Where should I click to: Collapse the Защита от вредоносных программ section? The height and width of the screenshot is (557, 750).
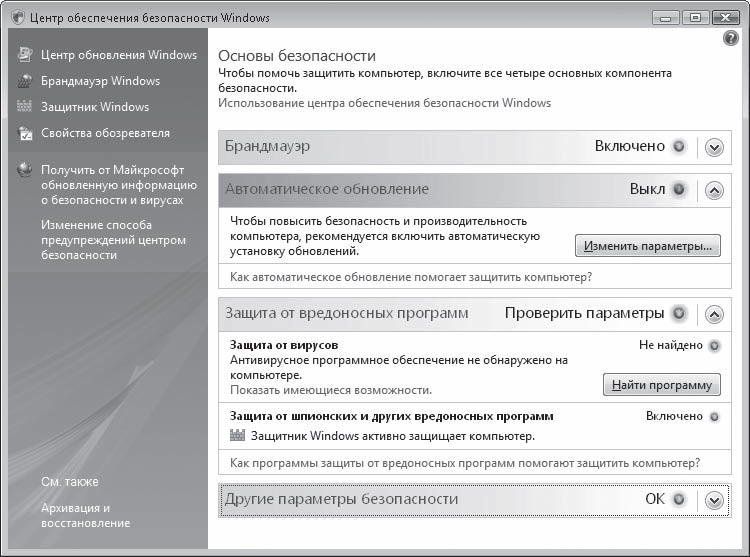pyautogui.click(x=713, y=314)
